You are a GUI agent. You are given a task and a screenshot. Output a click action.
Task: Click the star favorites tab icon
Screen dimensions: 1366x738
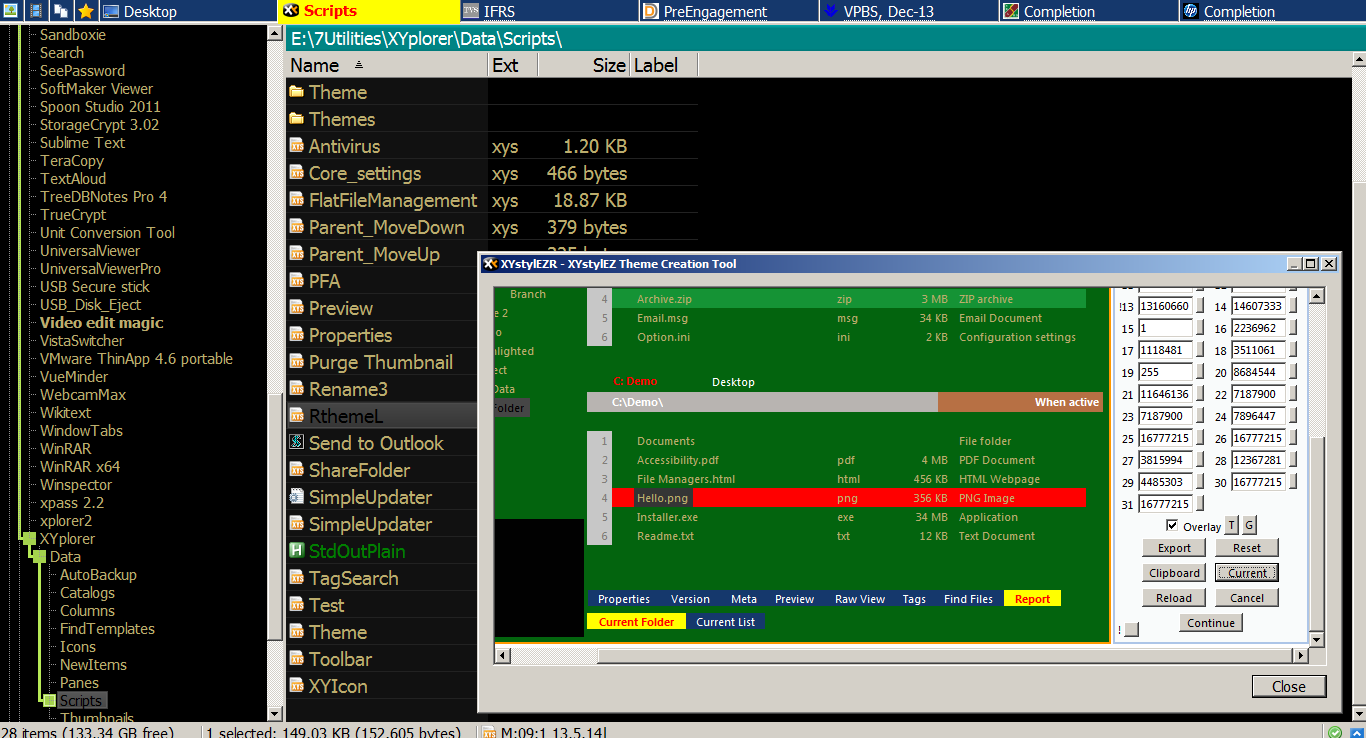pos(86,11)
